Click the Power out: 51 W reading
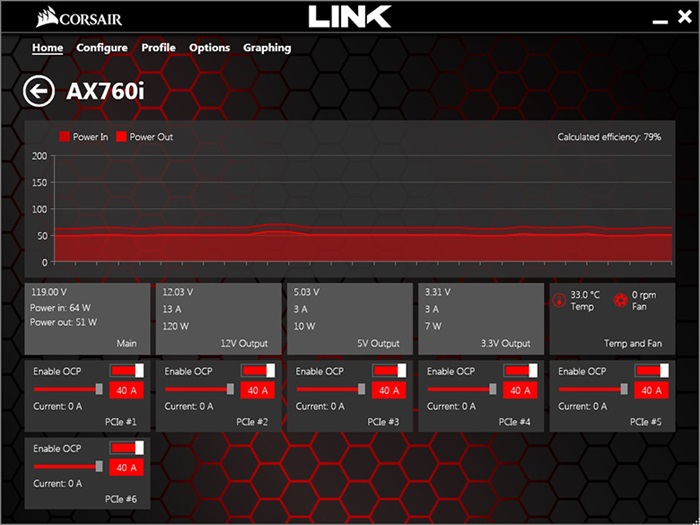The image size is (700, 525). click(x=63, y=322)
